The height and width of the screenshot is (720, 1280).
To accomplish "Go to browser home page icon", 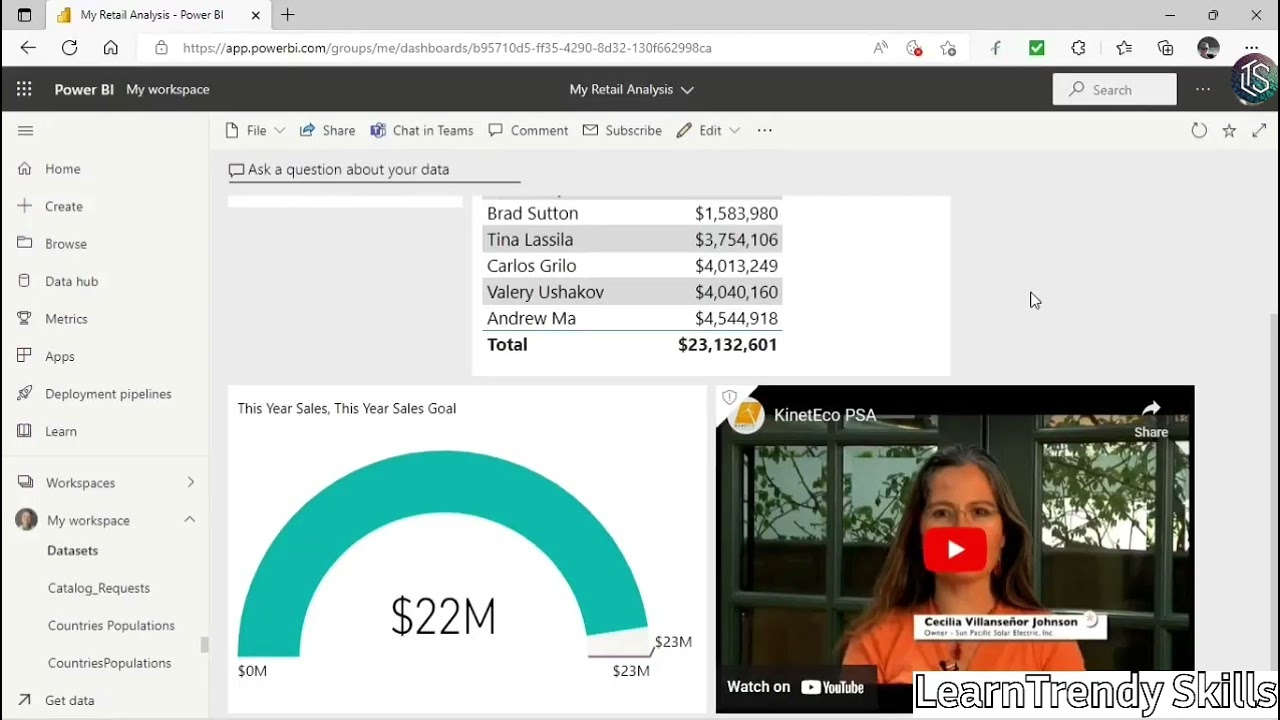I will click(111, 47).
